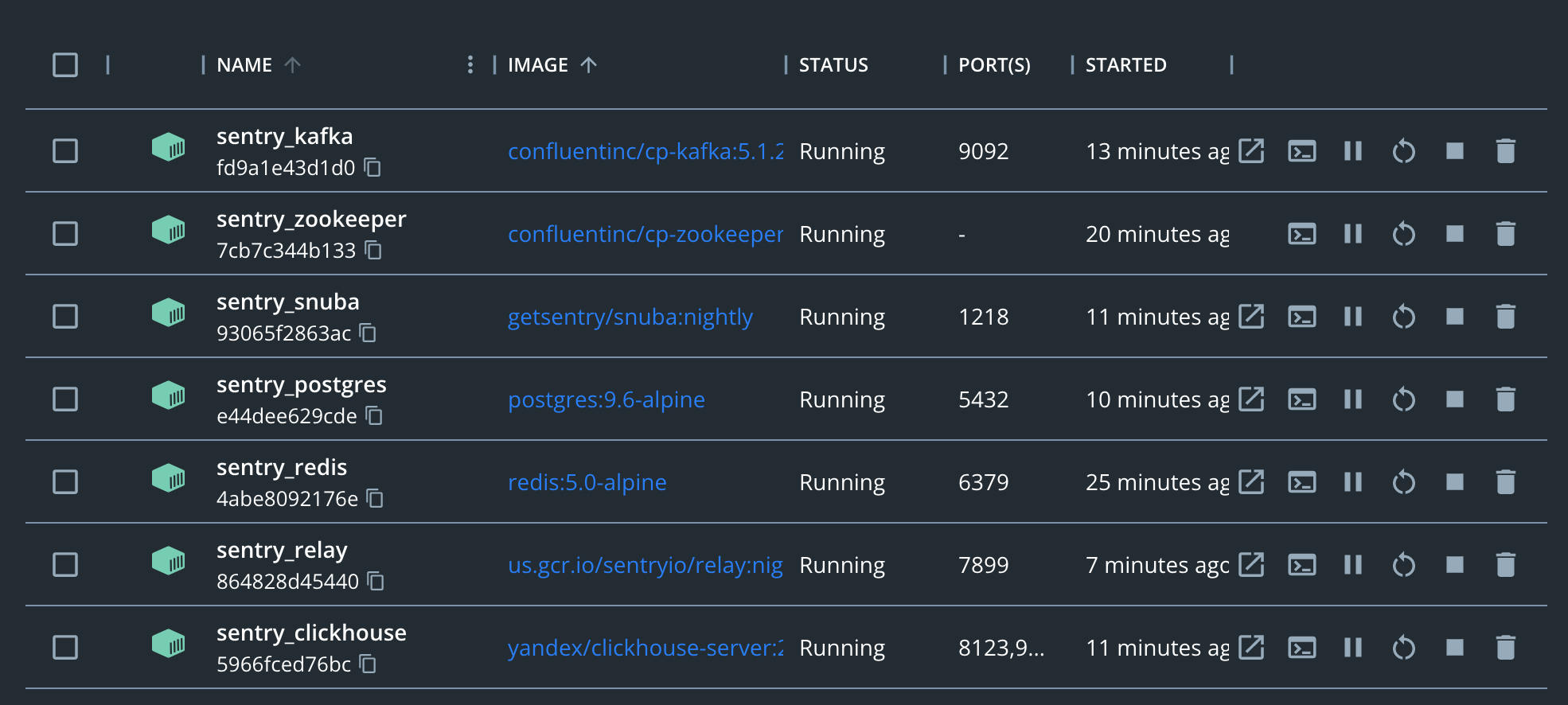
Task: Pause the sentry_kafka container
Action: point(1353,150)
